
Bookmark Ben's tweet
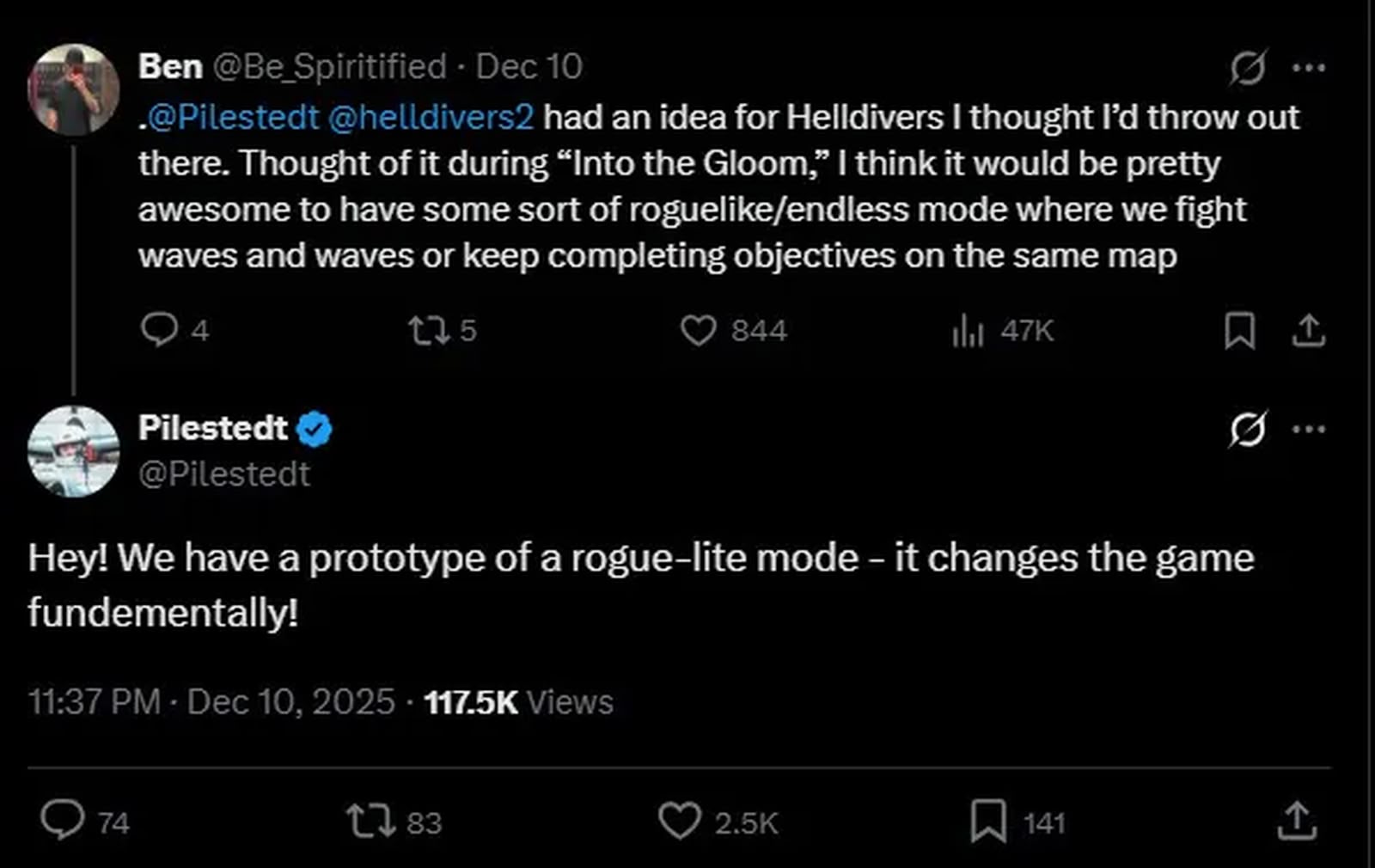pyautogui.click(x=1239, y=331)
